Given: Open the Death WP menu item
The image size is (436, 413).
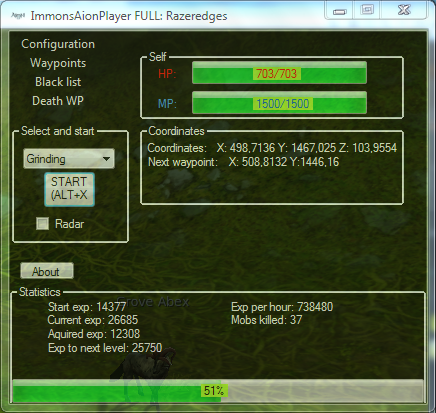Looking at the screenshot, I should click(x=58, y=101).
